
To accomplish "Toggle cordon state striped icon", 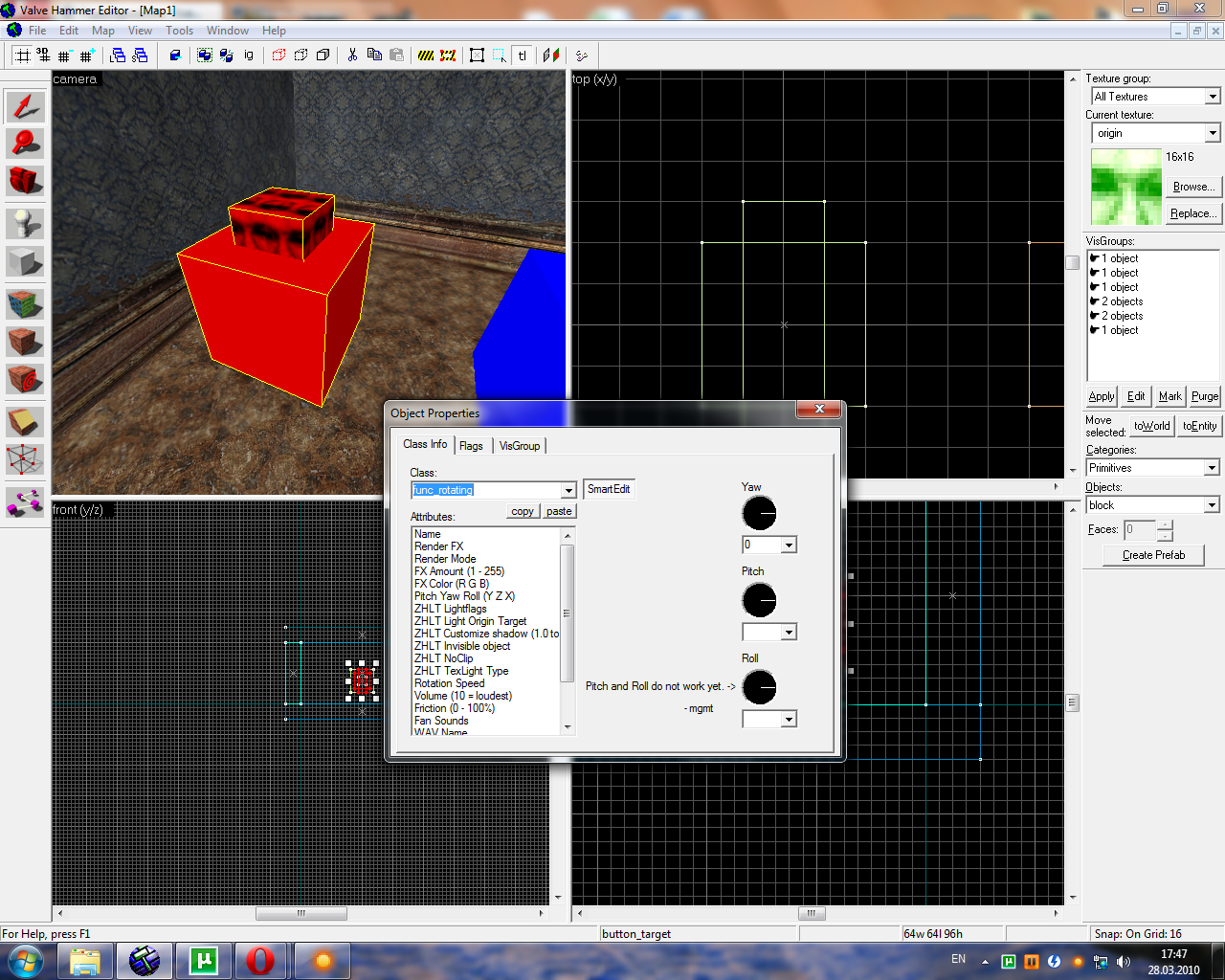I will [x=426, y=56].
